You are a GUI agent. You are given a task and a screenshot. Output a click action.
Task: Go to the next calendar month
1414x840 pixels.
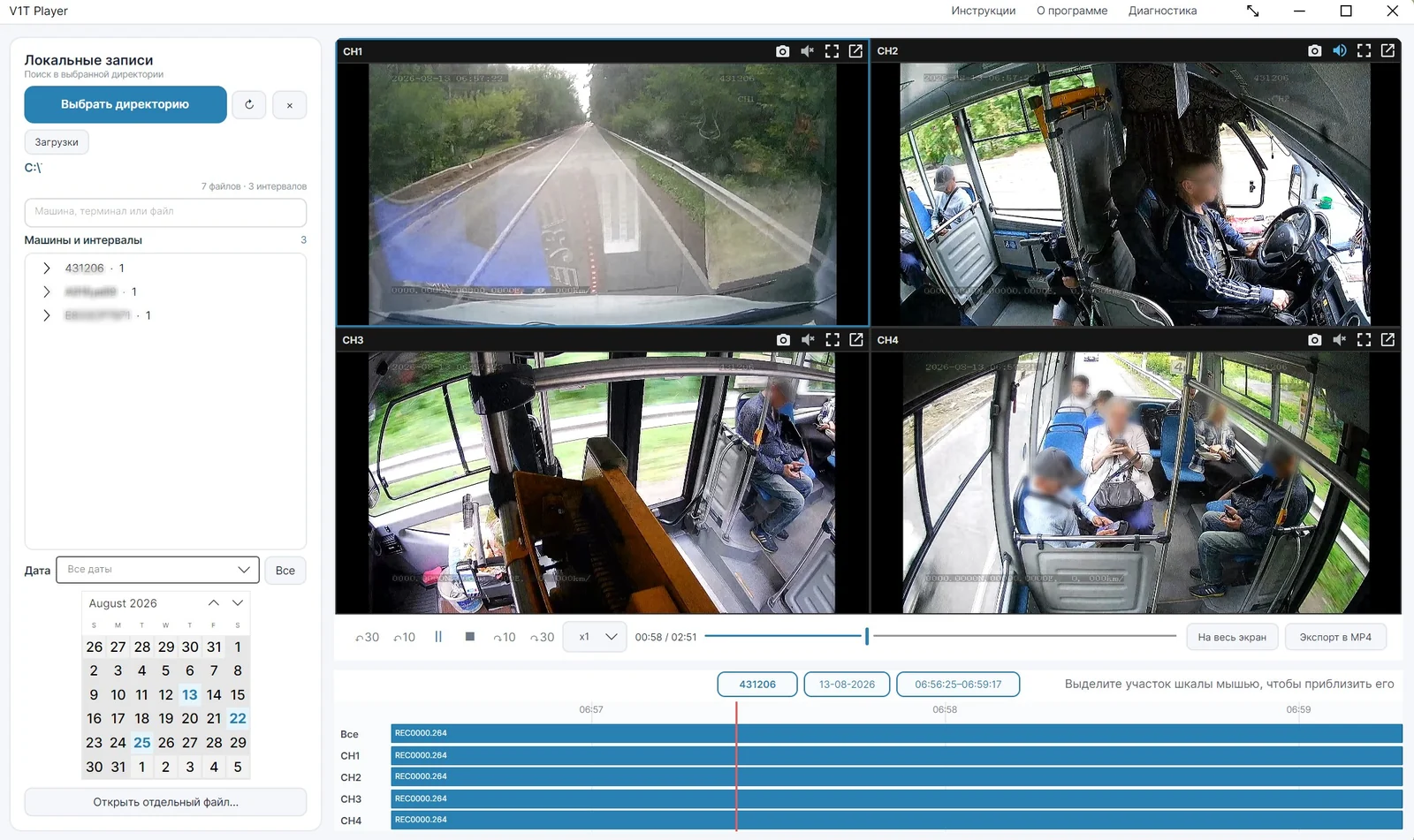237,603
